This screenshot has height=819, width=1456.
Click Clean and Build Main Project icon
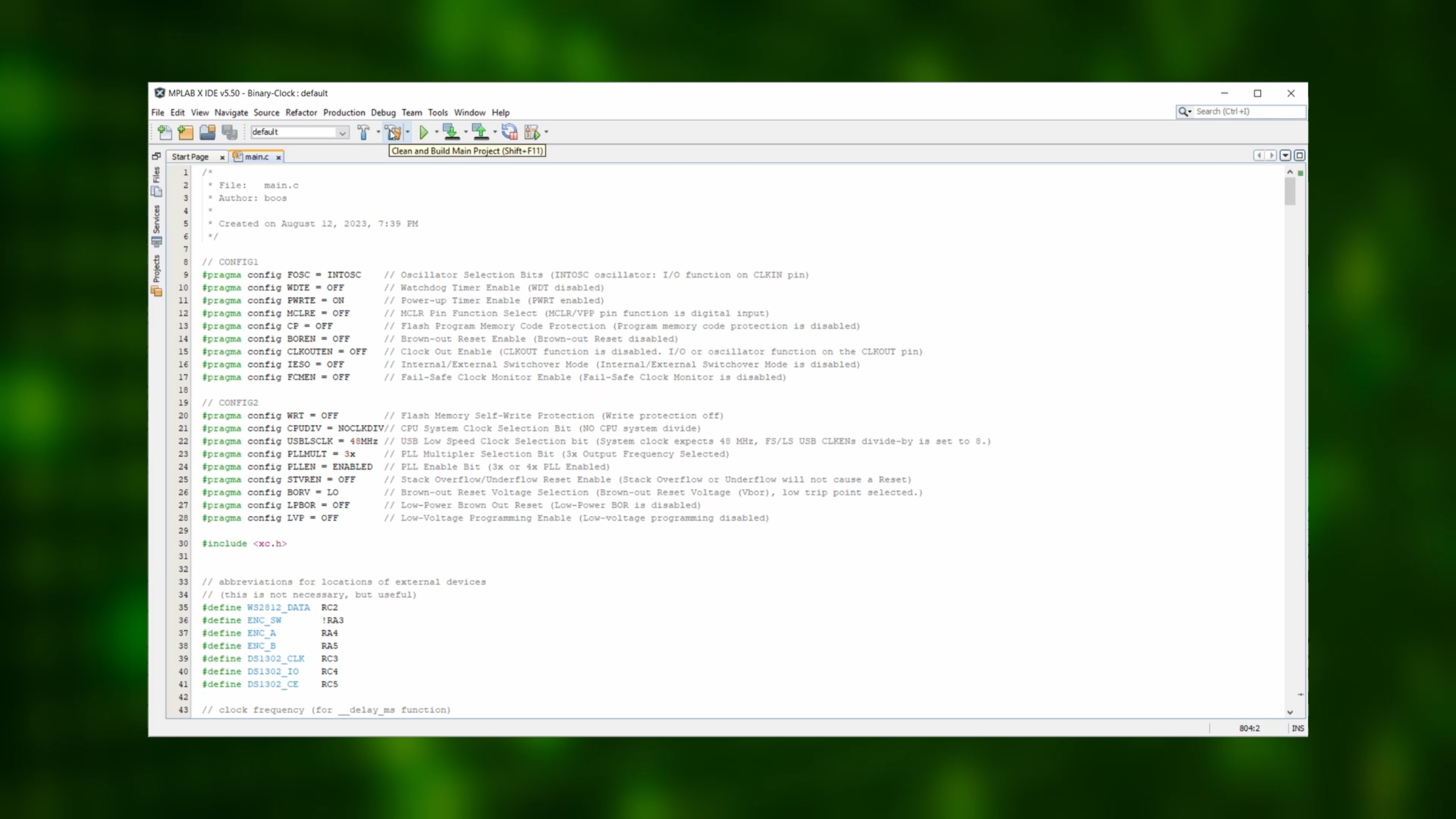pos(392,133)
